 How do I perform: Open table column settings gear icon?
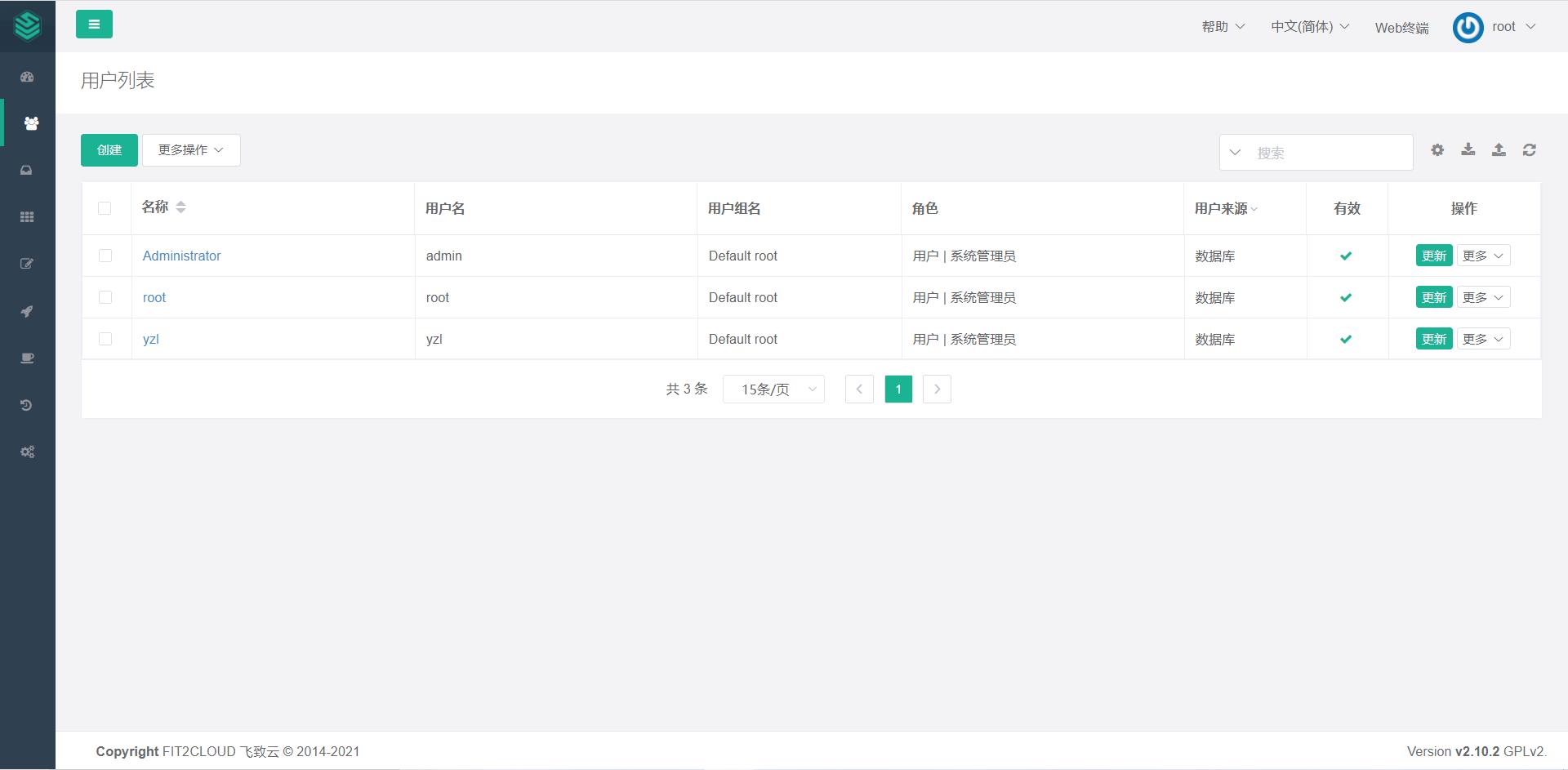(x=1437, y=150)
